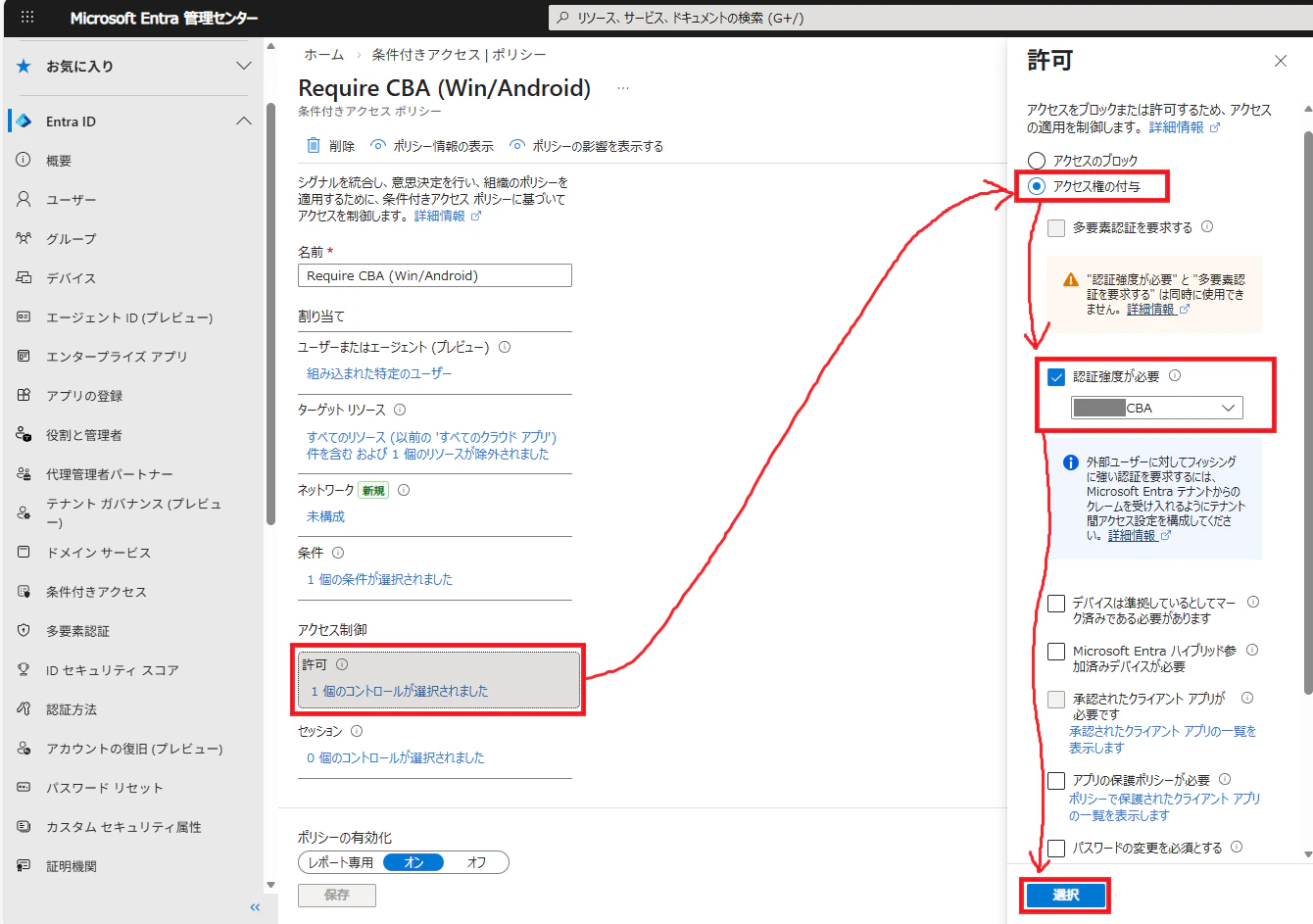The image size is (1313, 924).
Task: Collapse the Entra ID section chevron
Action: click(x=244, y=122)
